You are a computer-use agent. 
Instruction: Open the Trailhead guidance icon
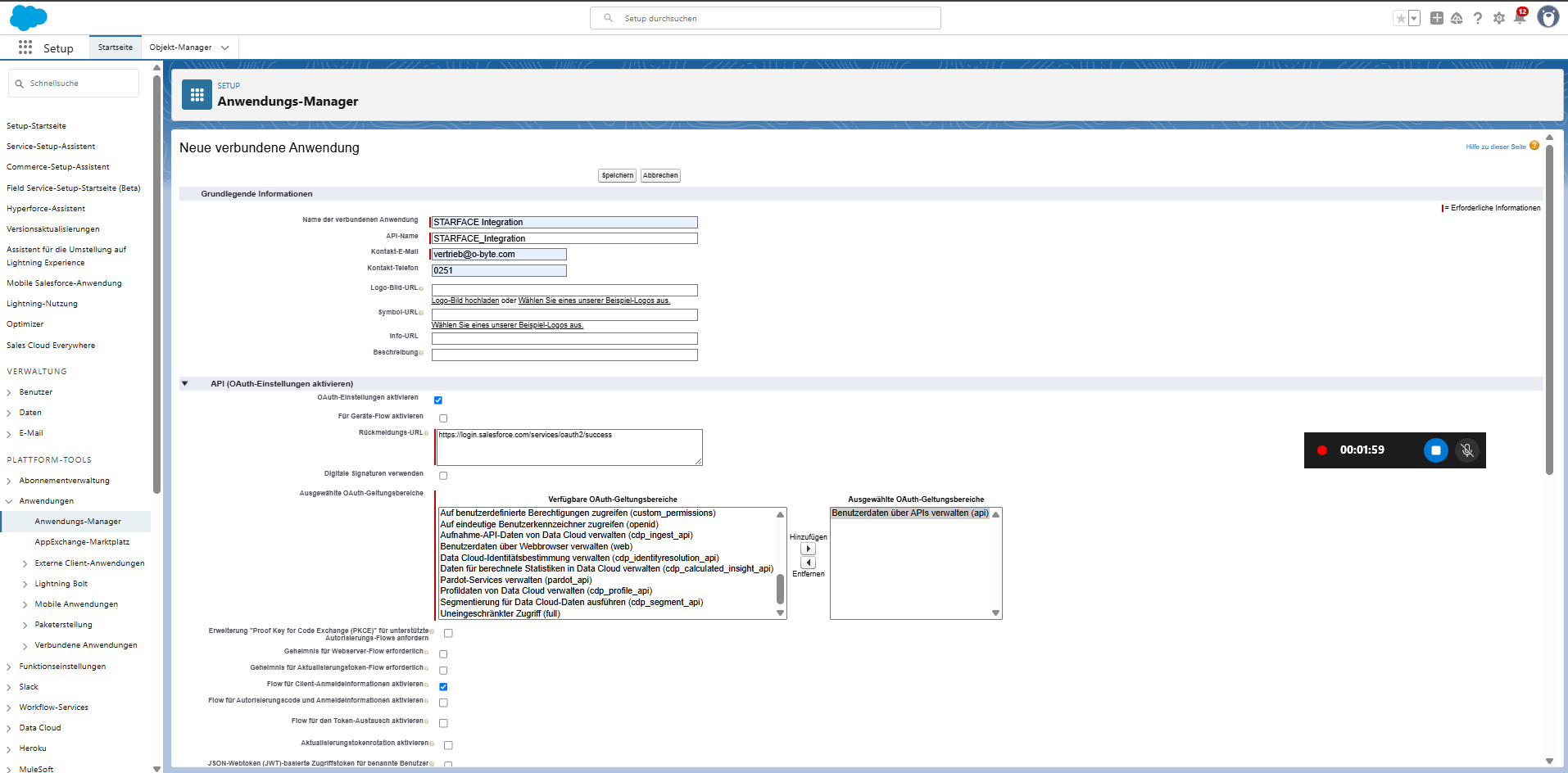click(1457, 18)
